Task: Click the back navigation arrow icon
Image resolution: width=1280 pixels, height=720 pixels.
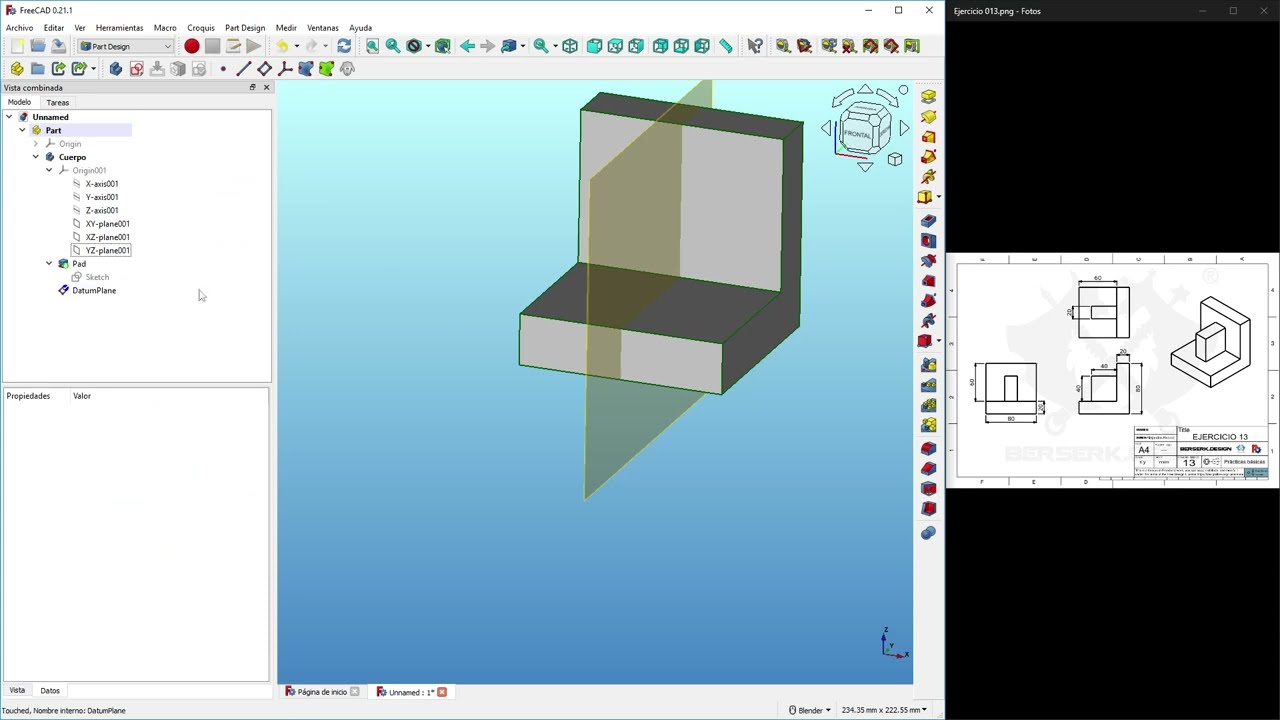Action: coord(467,46)
